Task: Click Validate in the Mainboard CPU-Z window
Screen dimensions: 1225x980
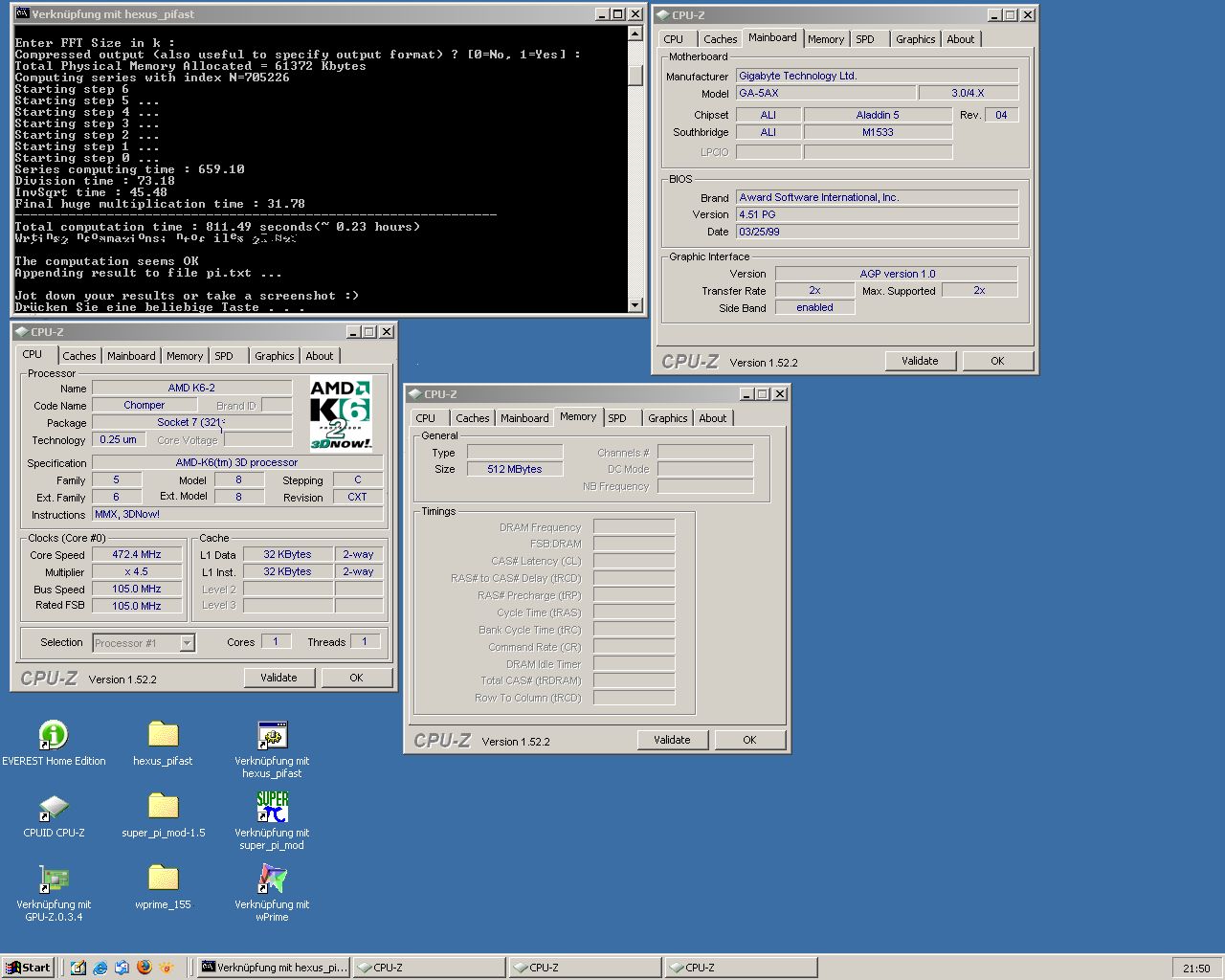Action: point(920,361)
